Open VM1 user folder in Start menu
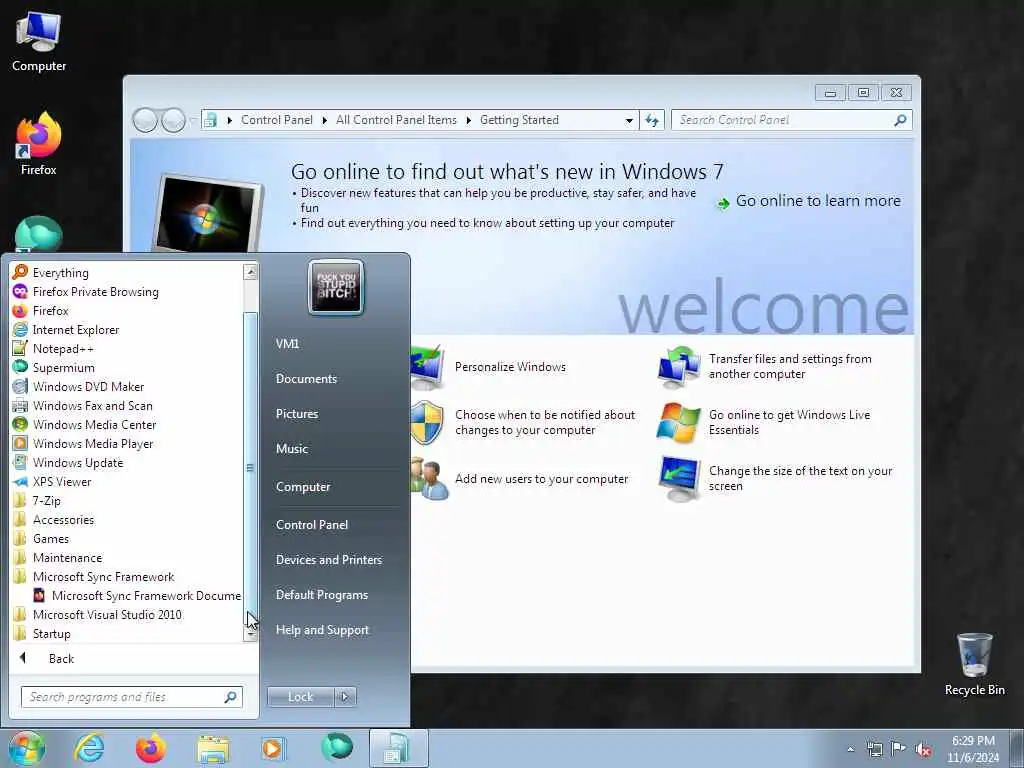 (287, 344)
